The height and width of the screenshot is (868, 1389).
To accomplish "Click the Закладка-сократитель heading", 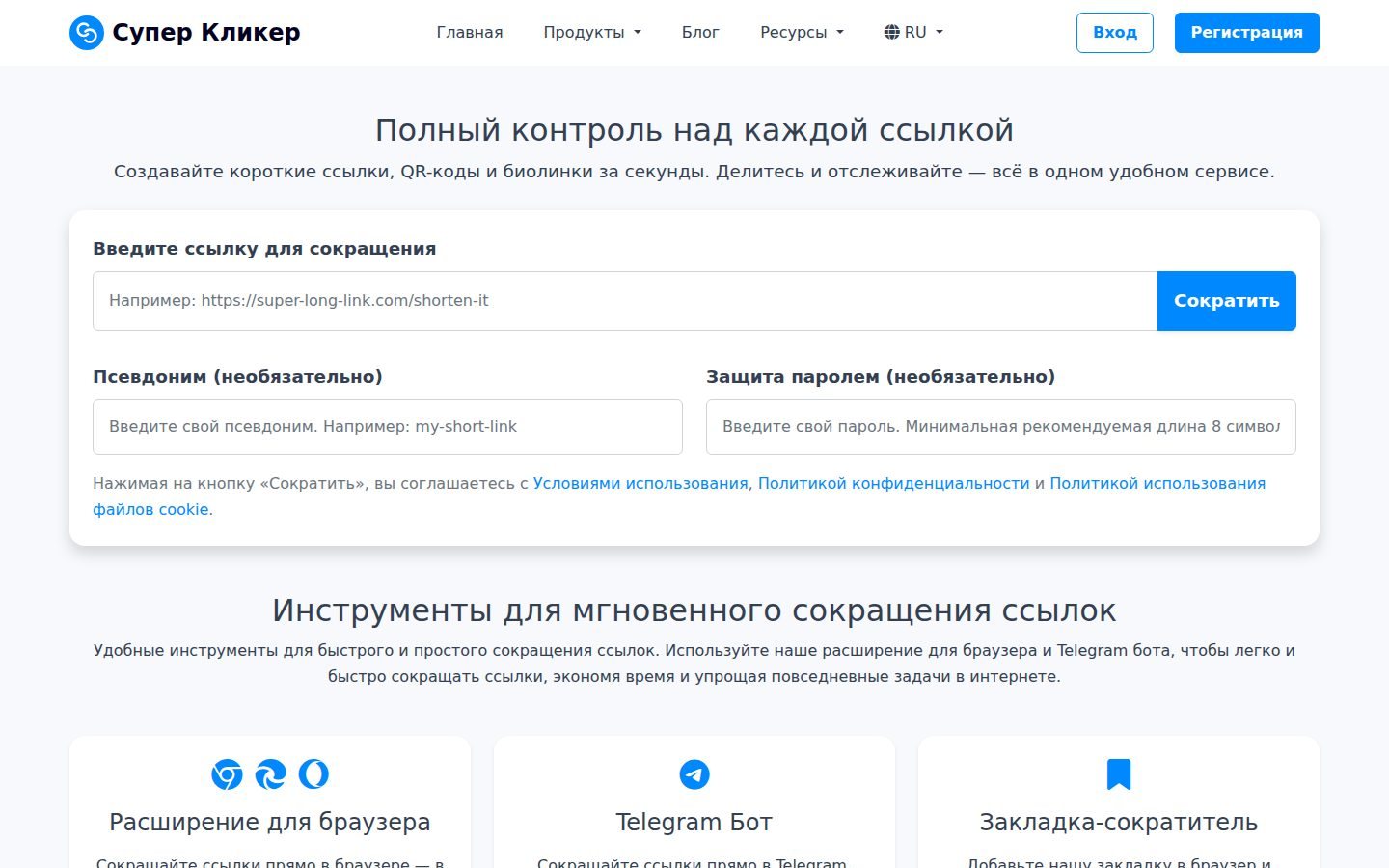I will (1119, 822).
